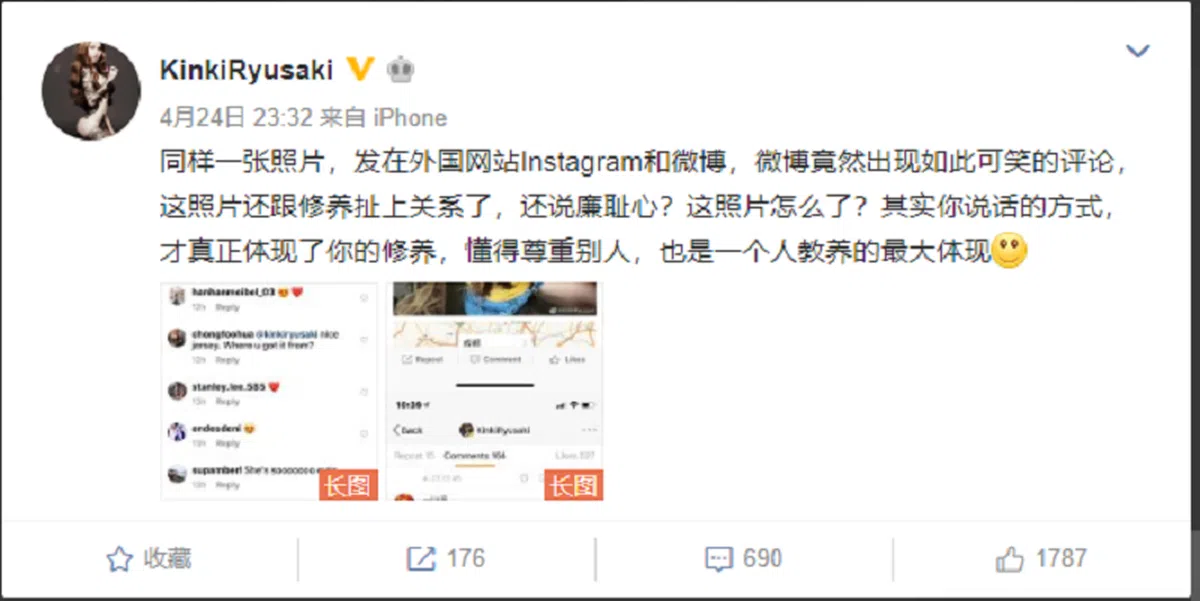1200x601 pixels.
Task: Click the repost count 176
Action: 465,558
